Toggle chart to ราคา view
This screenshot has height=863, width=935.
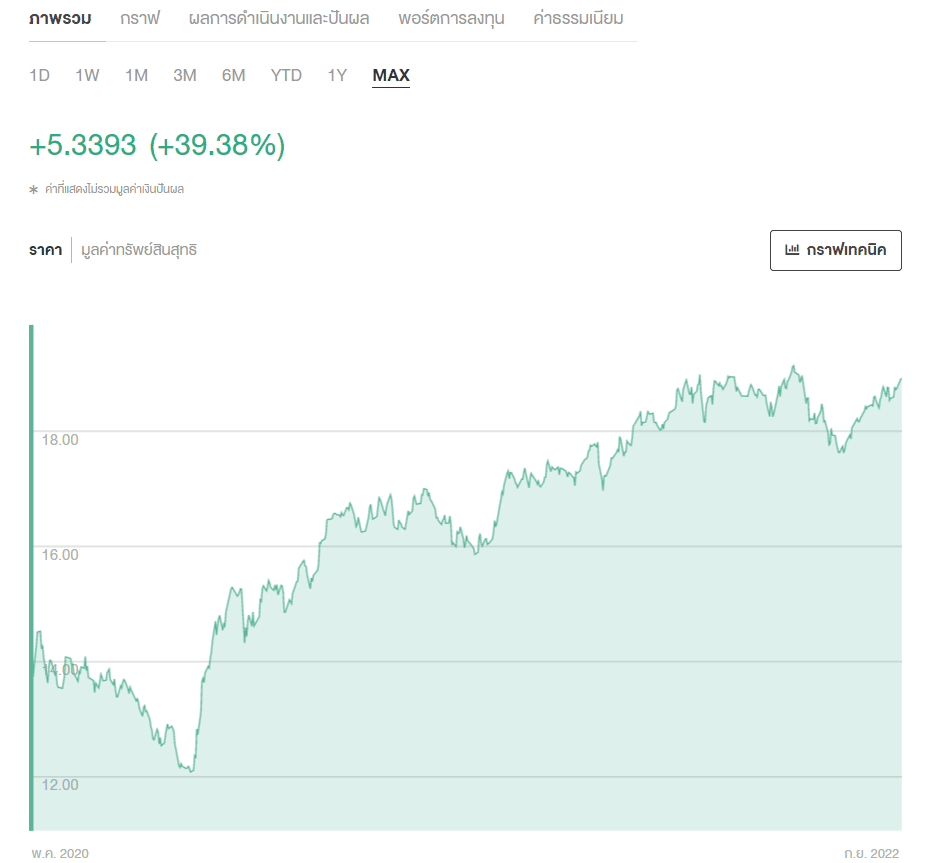point(45,250)
